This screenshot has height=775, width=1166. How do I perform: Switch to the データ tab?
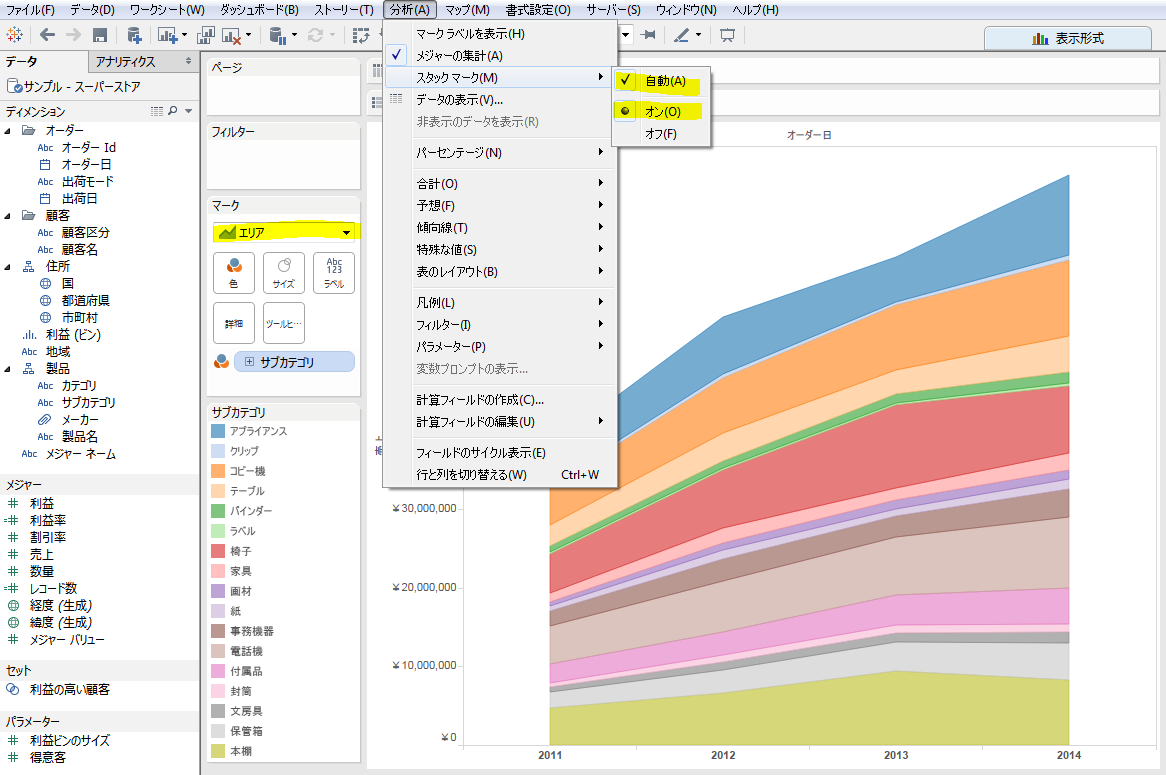(x=22, y=61)
